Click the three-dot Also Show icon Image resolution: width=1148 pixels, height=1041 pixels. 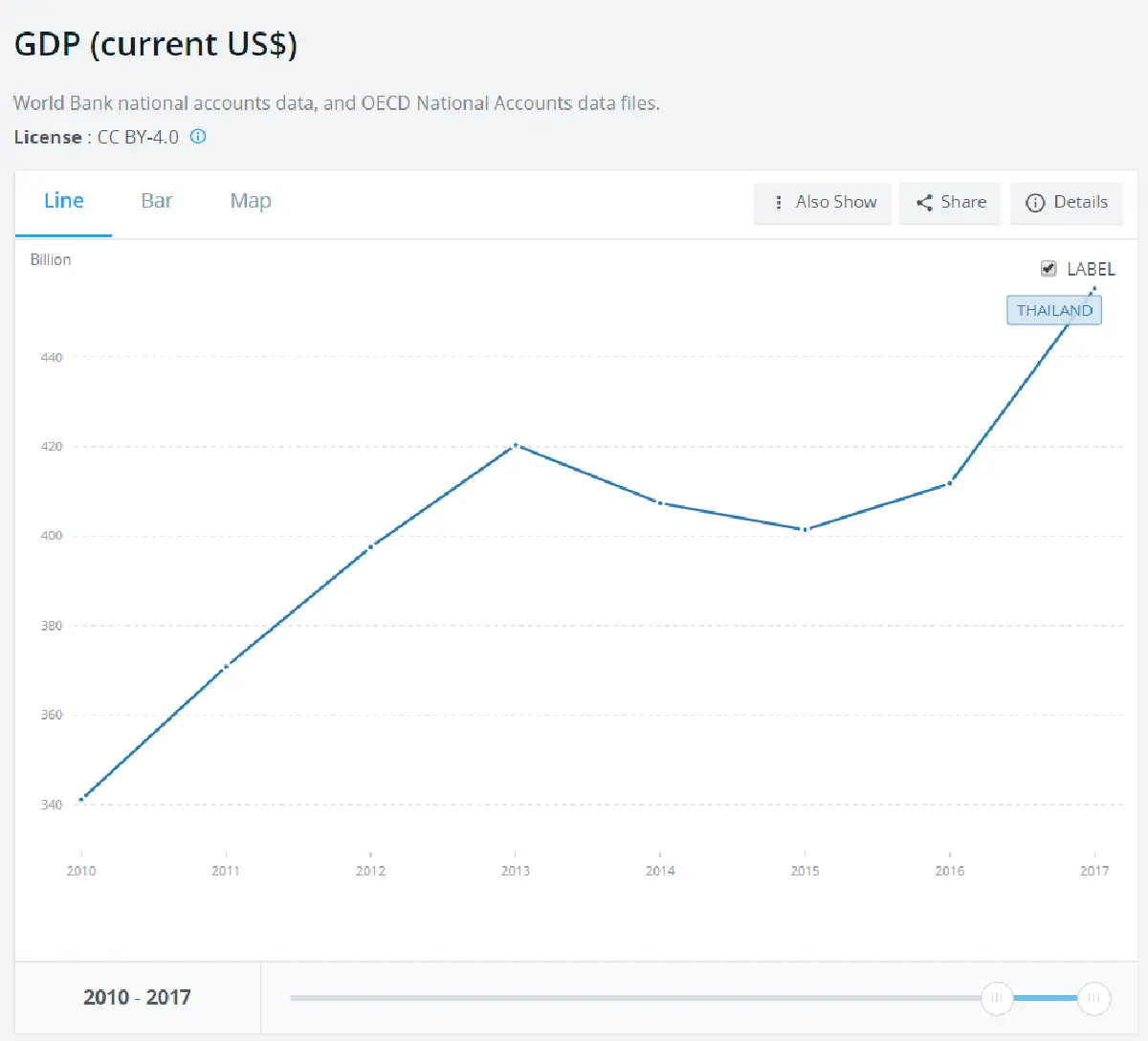779,203
